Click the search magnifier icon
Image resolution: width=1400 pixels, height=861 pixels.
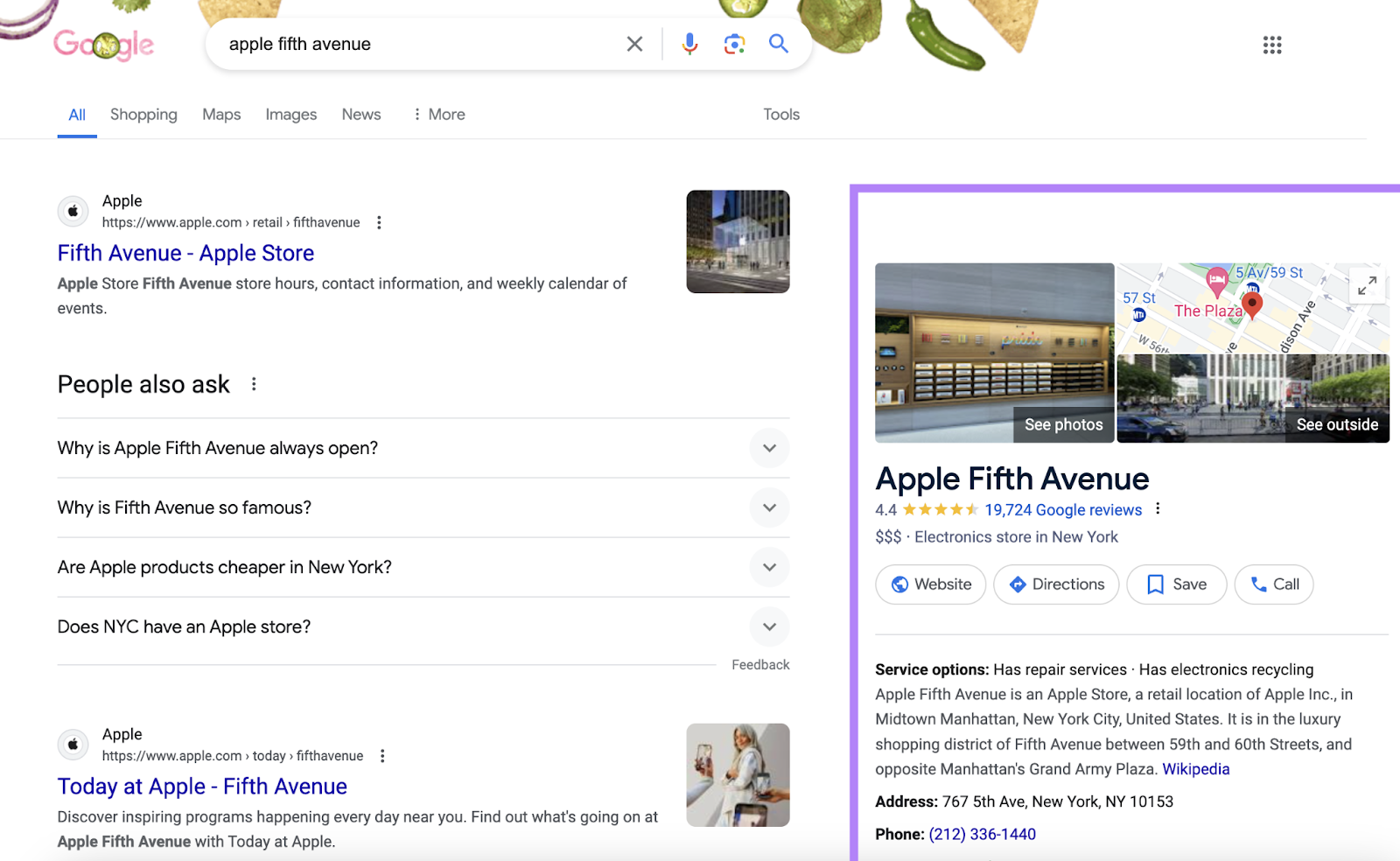(x=778, y=44)
